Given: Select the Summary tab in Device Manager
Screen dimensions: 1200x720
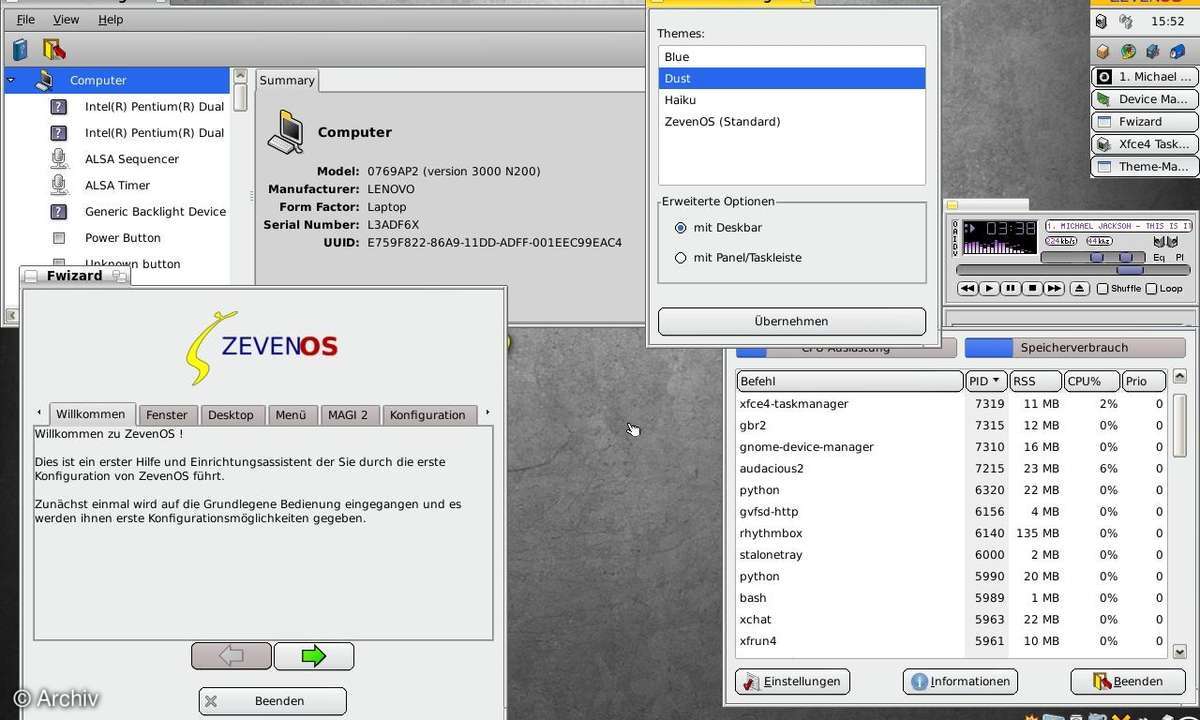Looking at the screenshot, I should click(287, 80).
